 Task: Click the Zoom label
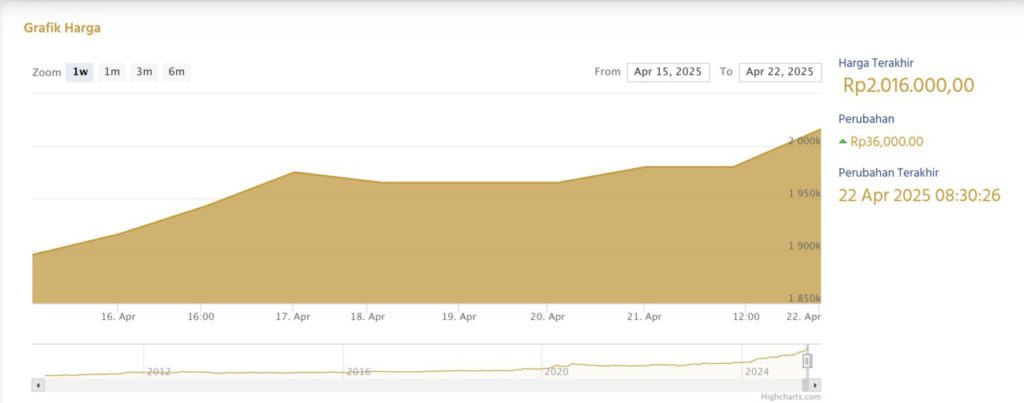click(x=46, y=73)
